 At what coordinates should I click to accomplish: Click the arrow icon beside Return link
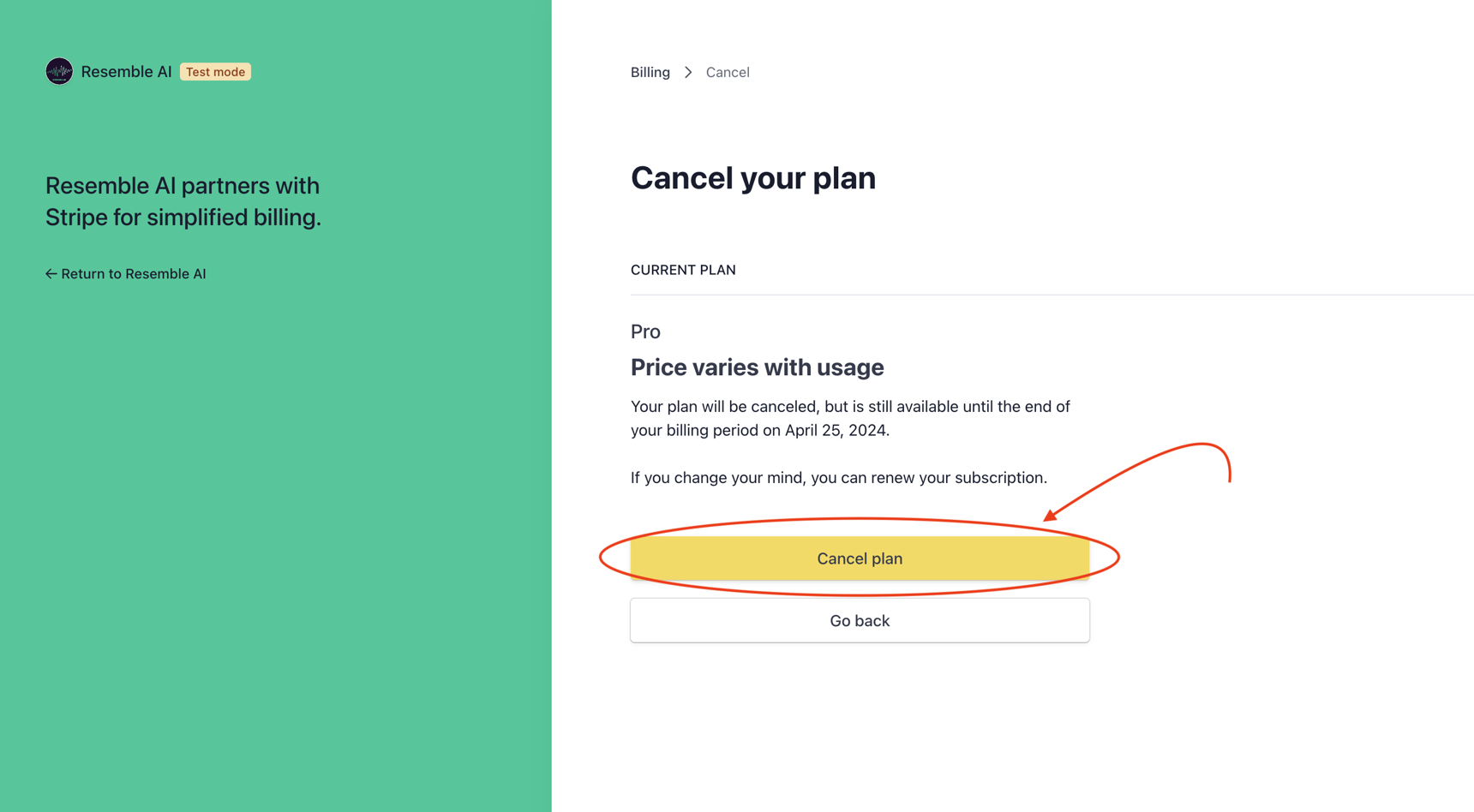click(x=51, y=273)
